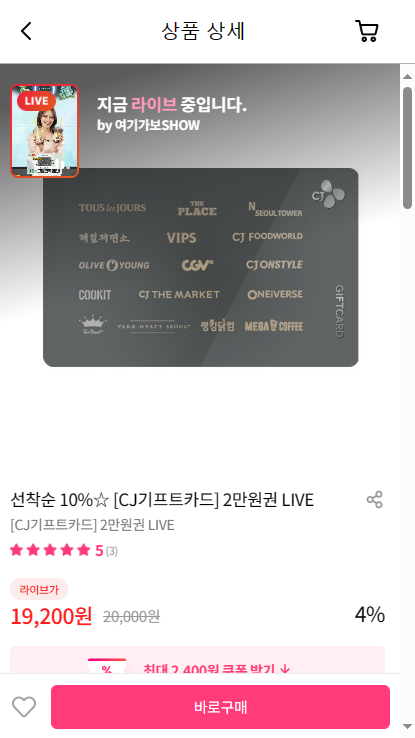Click the vertical scrollbar thumb

(x=407, y=148)
